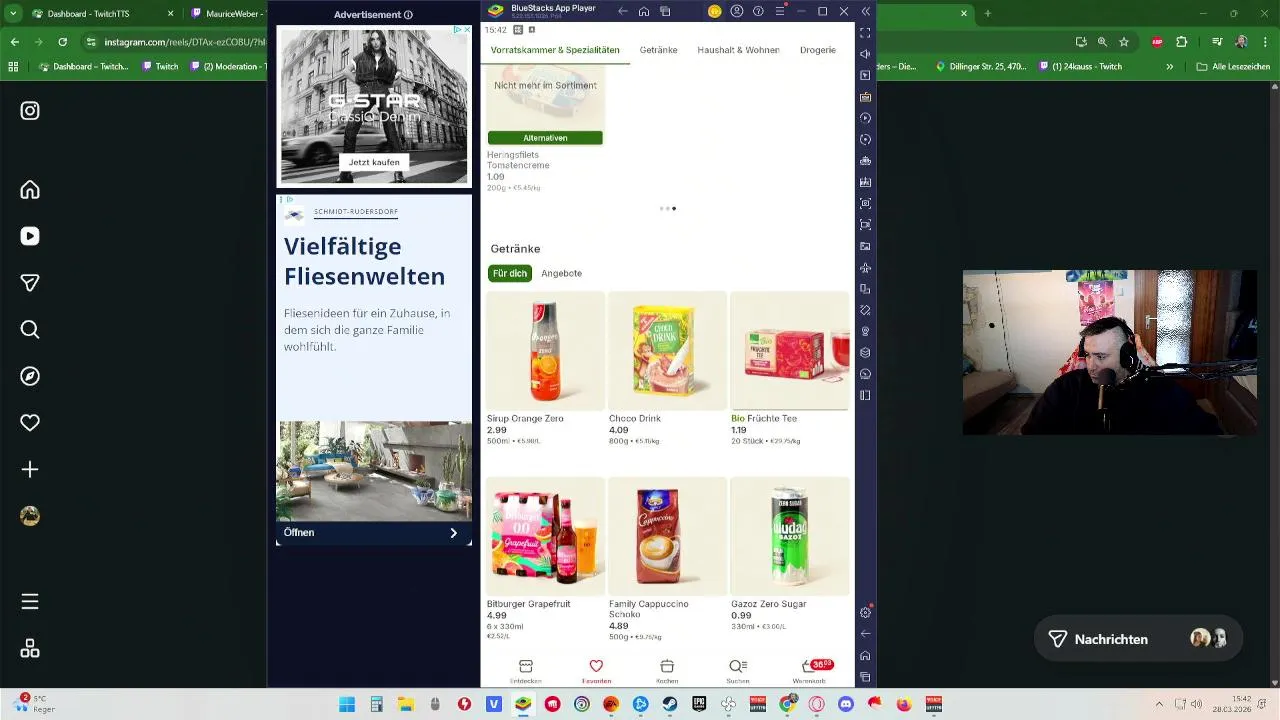Select the 'Angebote' filter chip

(561, 273)
